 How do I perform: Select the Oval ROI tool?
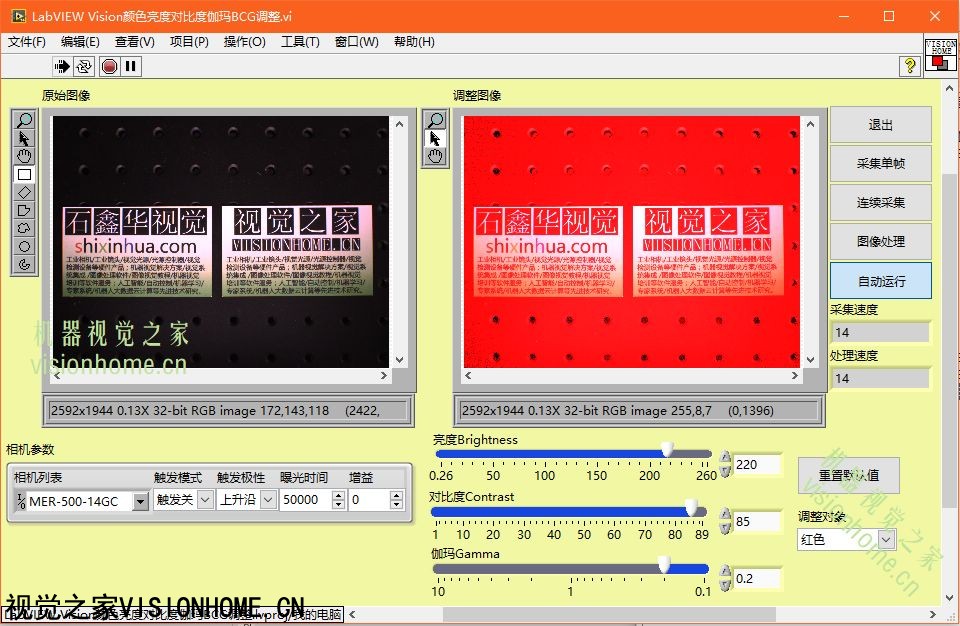[24, 247]
